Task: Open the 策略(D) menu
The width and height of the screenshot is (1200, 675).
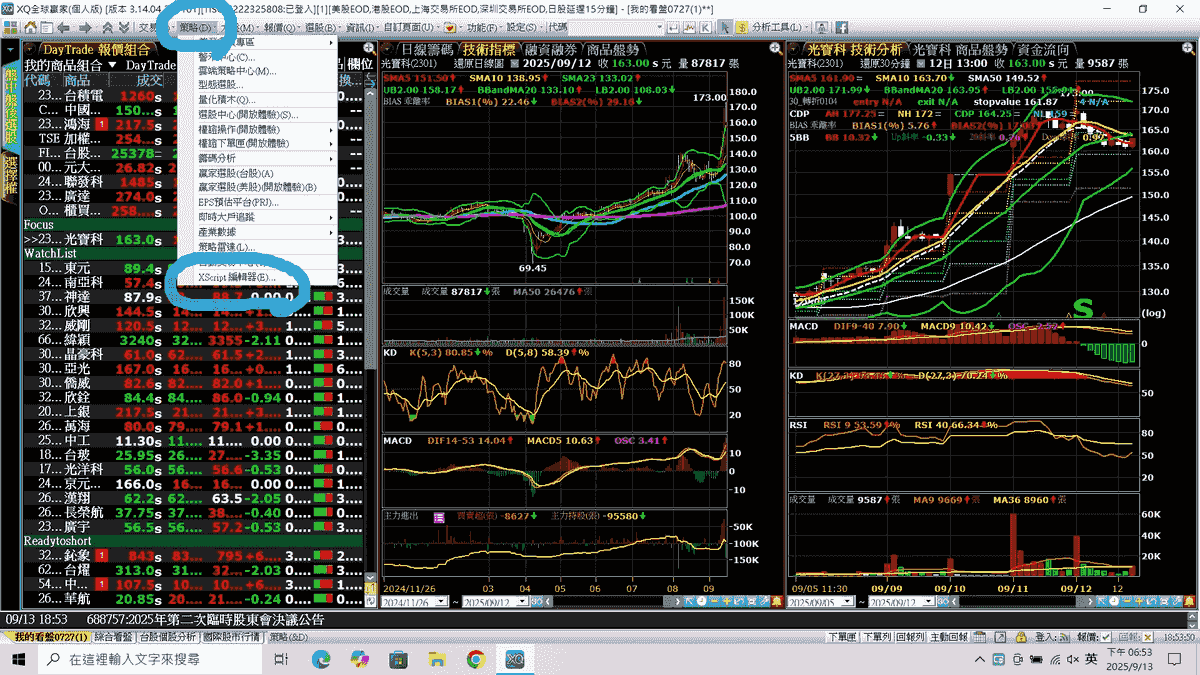Action: (x=197, y=27)
